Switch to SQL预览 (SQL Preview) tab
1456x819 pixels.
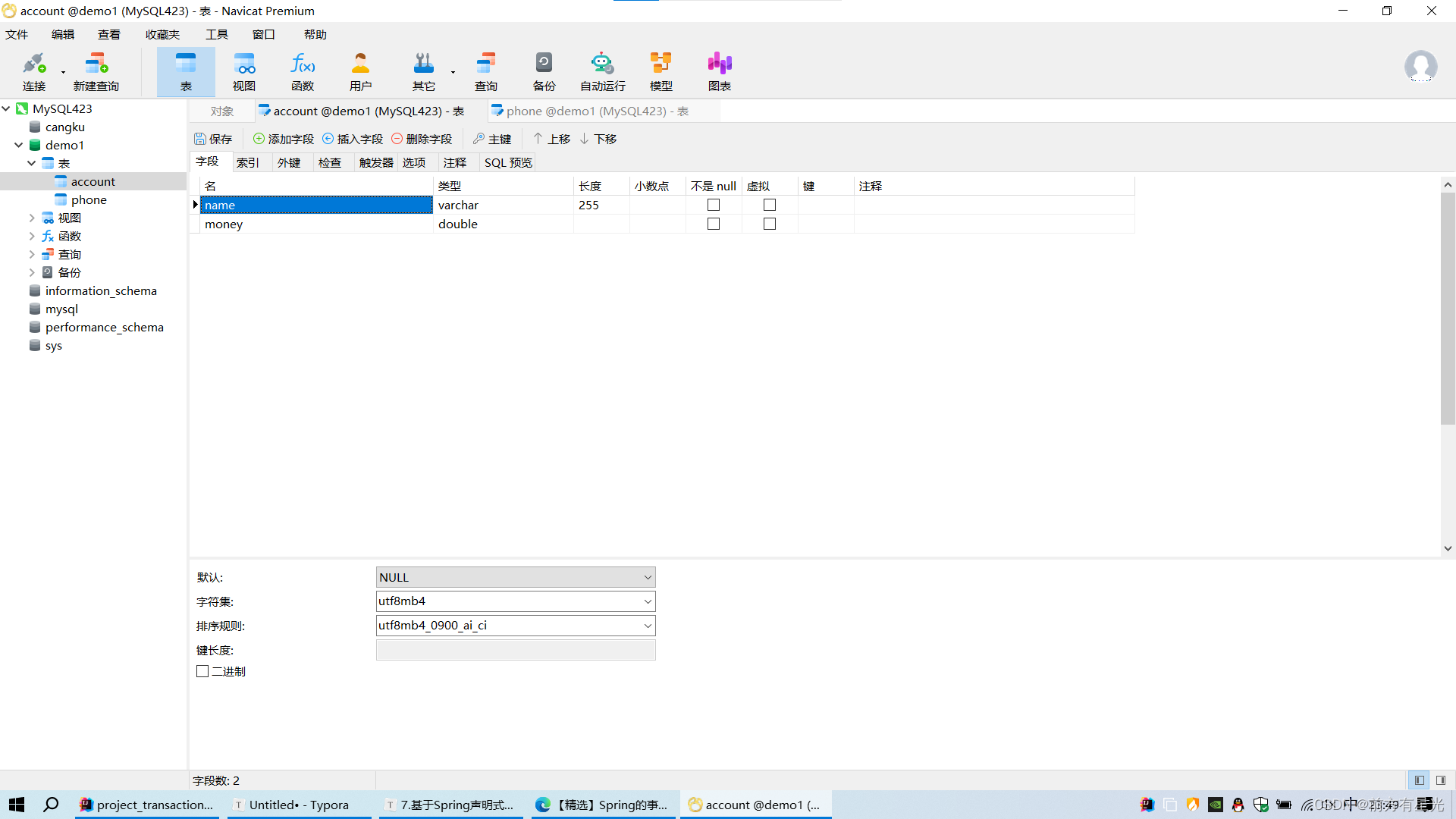(x=510, y=162)
